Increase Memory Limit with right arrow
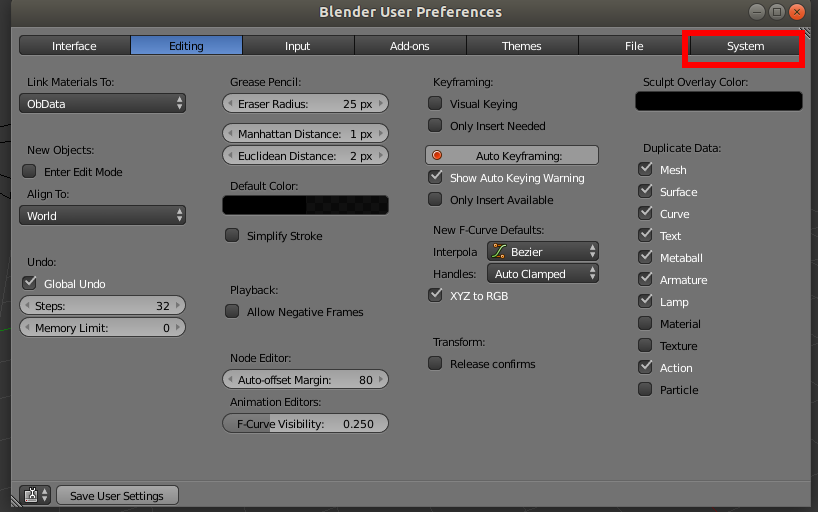Viewport: 818px width, 512px height. tap(178, 327)
